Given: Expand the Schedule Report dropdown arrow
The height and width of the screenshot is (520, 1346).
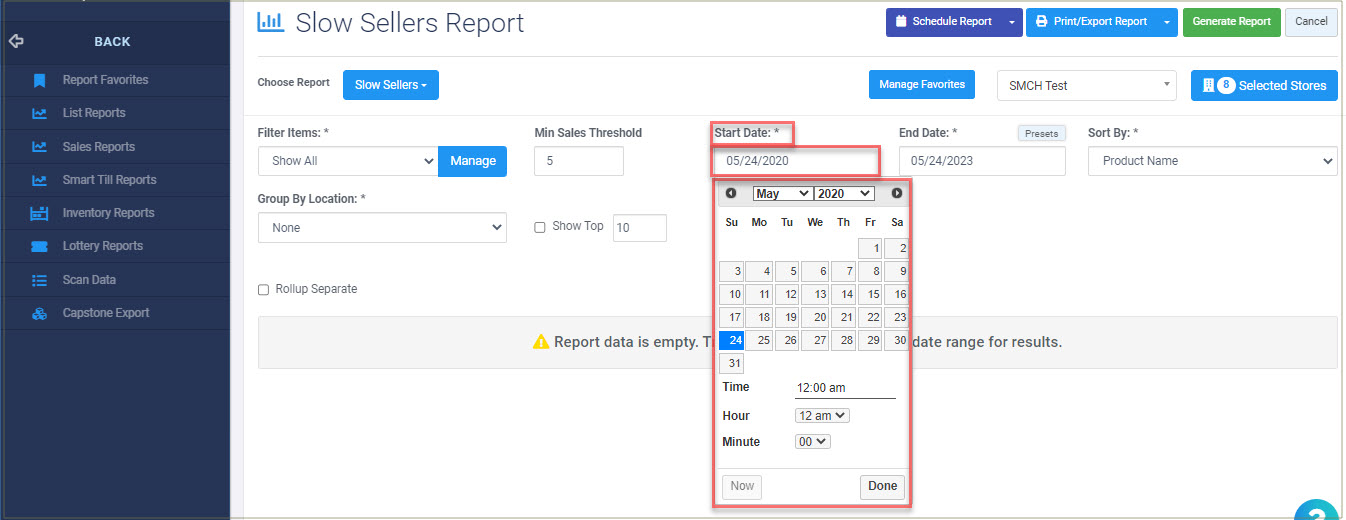Looking at the screenshot, I should coord(1012,22).
